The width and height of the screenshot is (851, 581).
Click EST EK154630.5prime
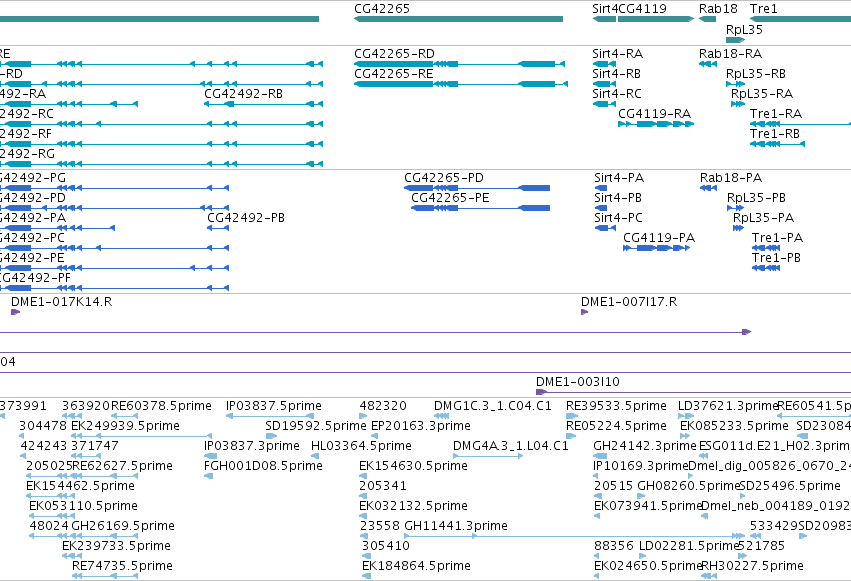(365, 476)
